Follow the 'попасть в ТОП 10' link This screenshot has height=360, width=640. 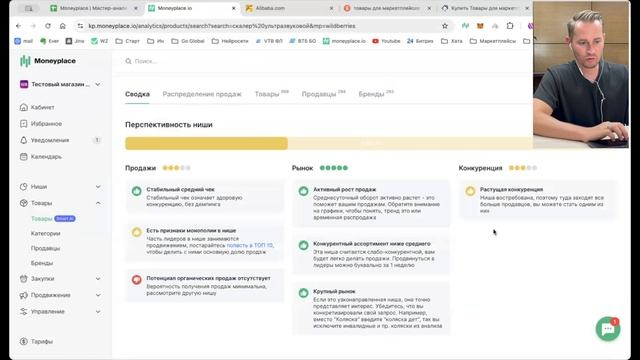(250, 245)
